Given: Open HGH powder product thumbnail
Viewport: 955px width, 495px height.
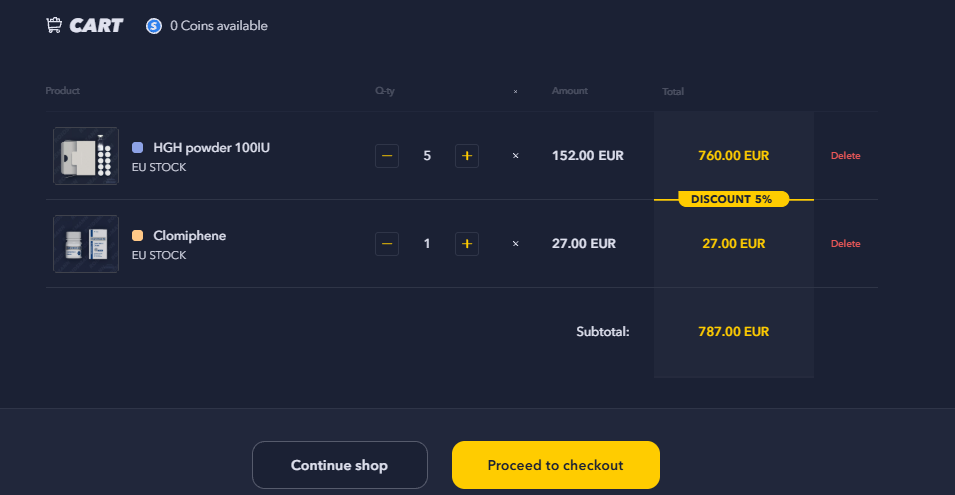Looking at the screenshot, I should [x=86, y=156].
